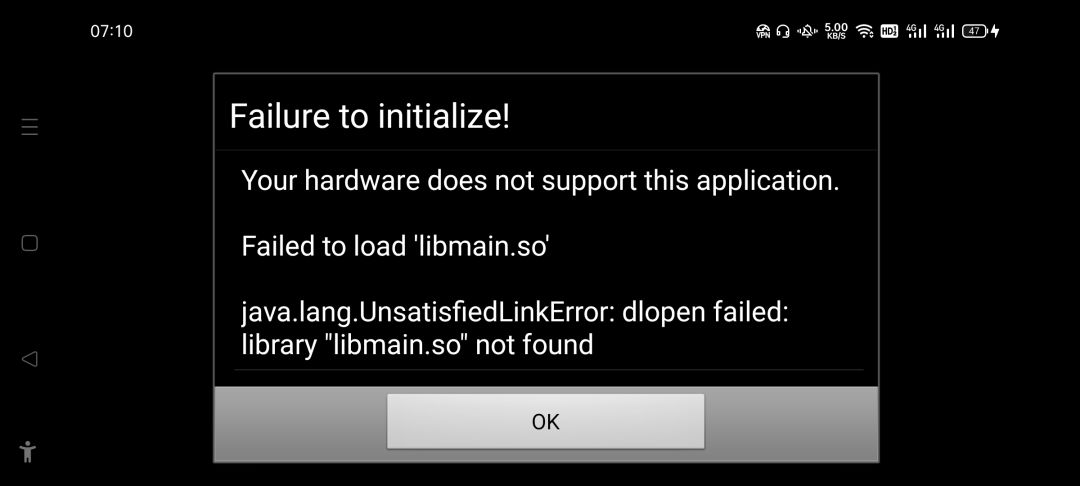Viewport: 1080px width, 486px height.
Task: Go home using square navigation button
Action: click(x=30, y=243)
